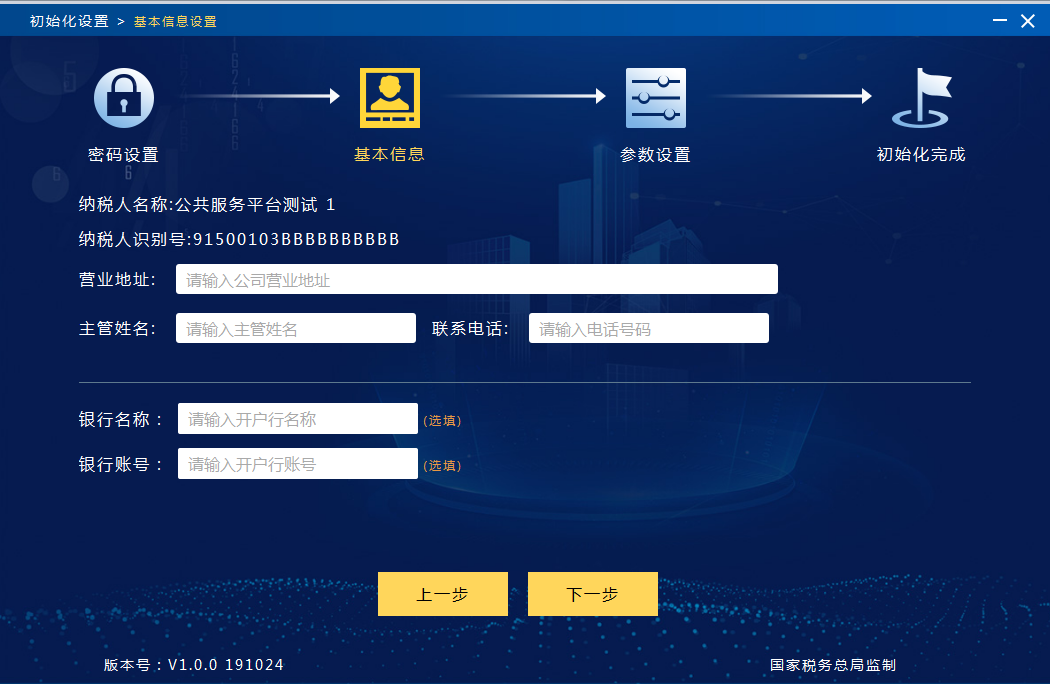Click the 初始化完成 step label

(921, 155)
